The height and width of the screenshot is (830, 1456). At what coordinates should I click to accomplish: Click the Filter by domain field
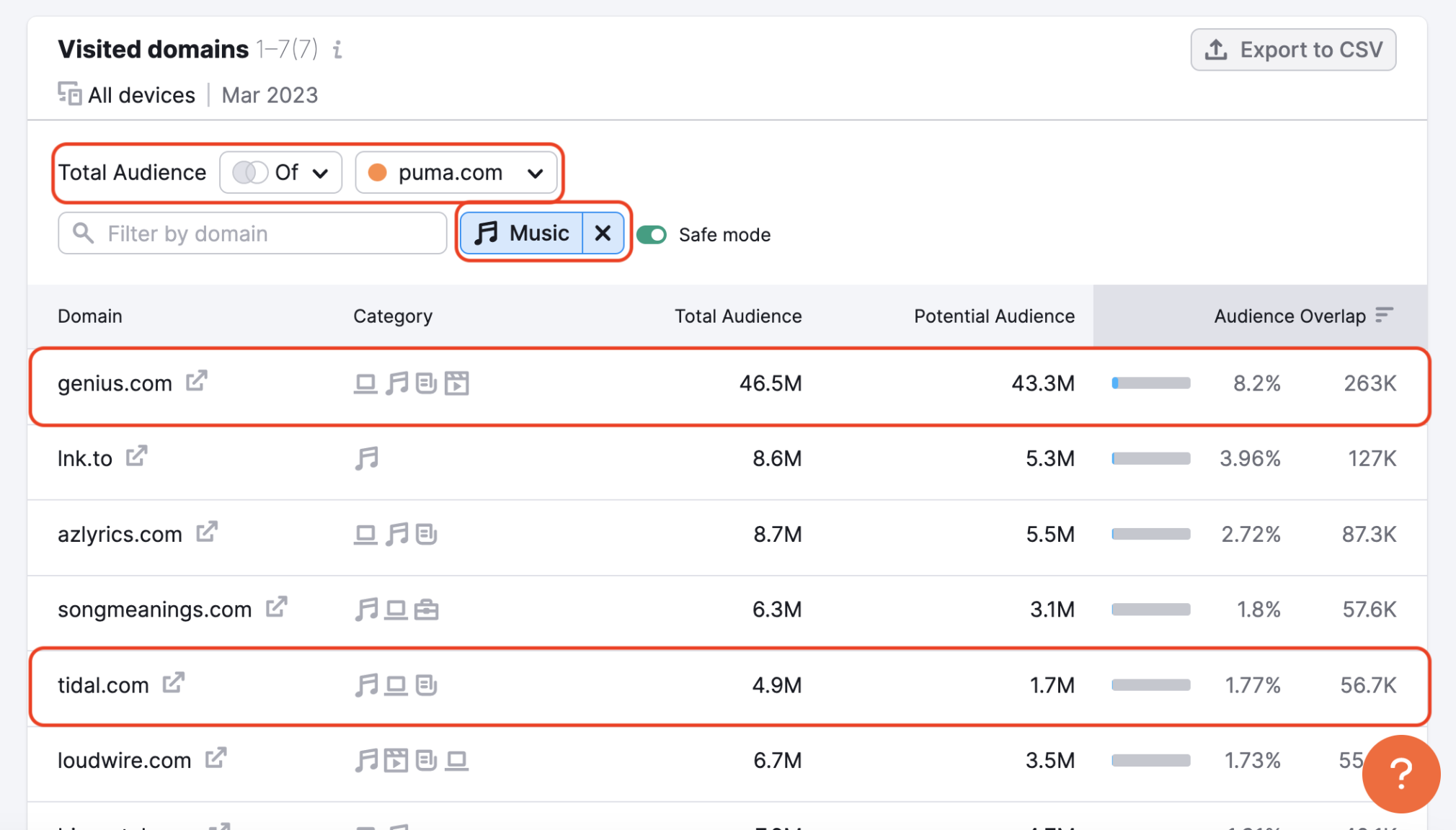coord(252,233)
